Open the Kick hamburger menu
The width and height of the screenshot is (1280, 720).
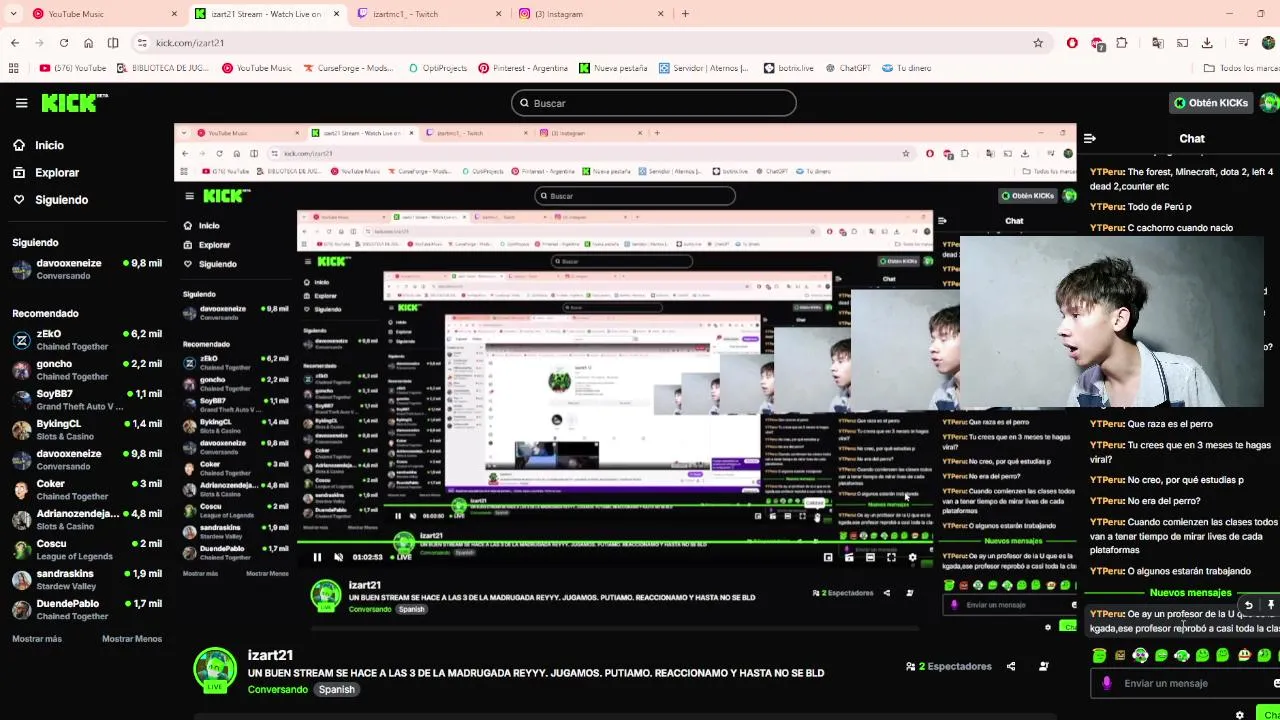[x=21, y=103]
